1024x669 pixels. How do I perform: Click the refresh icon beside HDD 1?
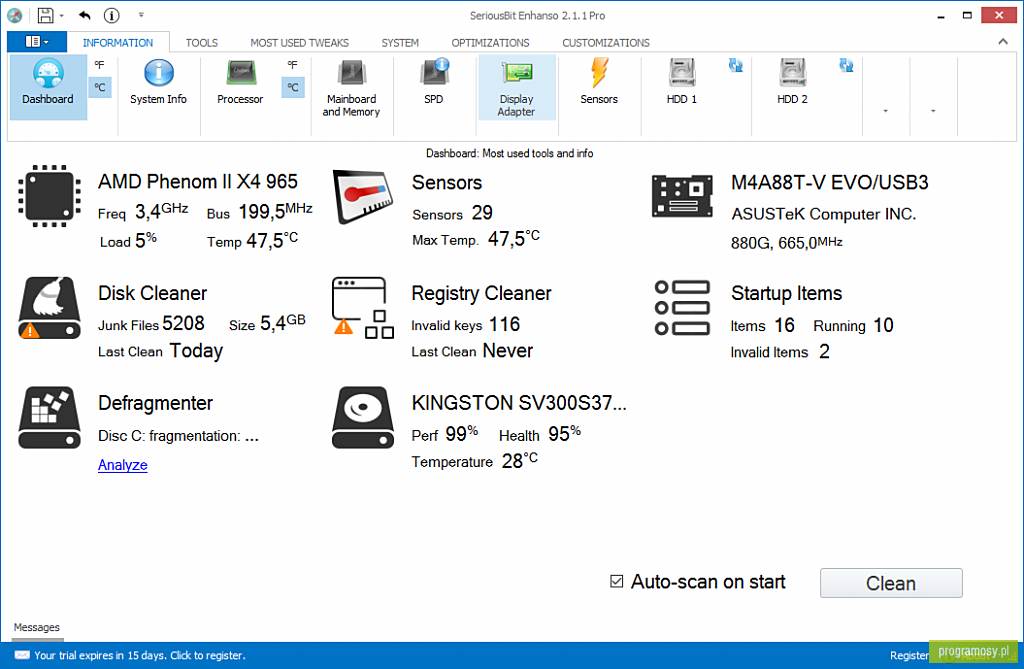736,65
